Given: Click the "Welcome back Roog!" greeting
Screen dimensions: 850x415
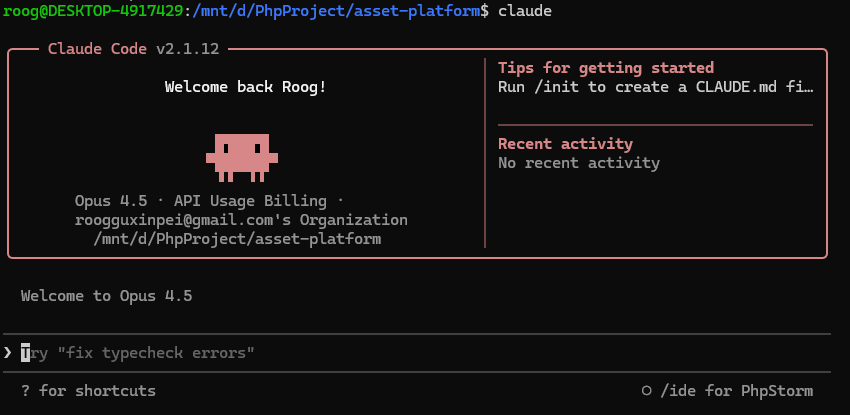Looking at the screenshot, I should (245, 87).
